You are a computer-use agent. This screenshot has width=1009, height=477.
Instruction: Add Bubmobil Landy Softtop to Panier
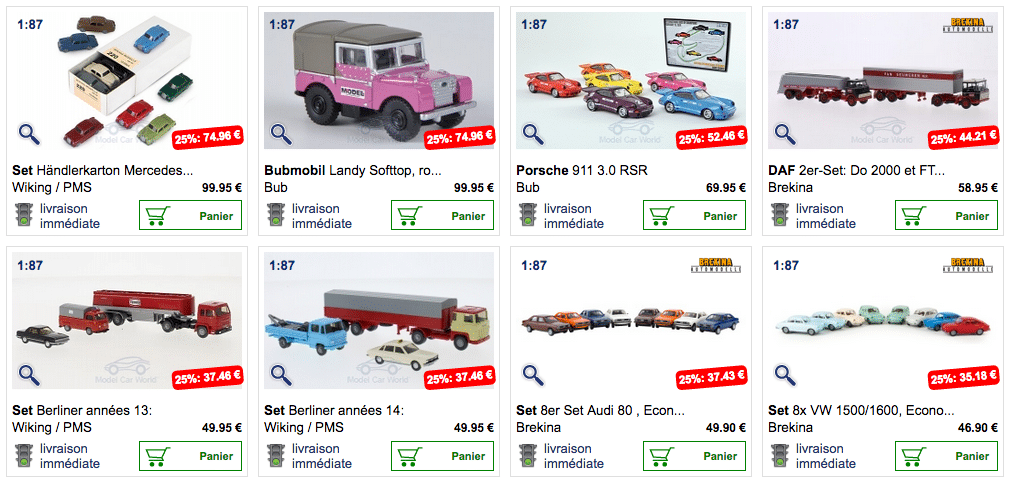pos(443,215)
